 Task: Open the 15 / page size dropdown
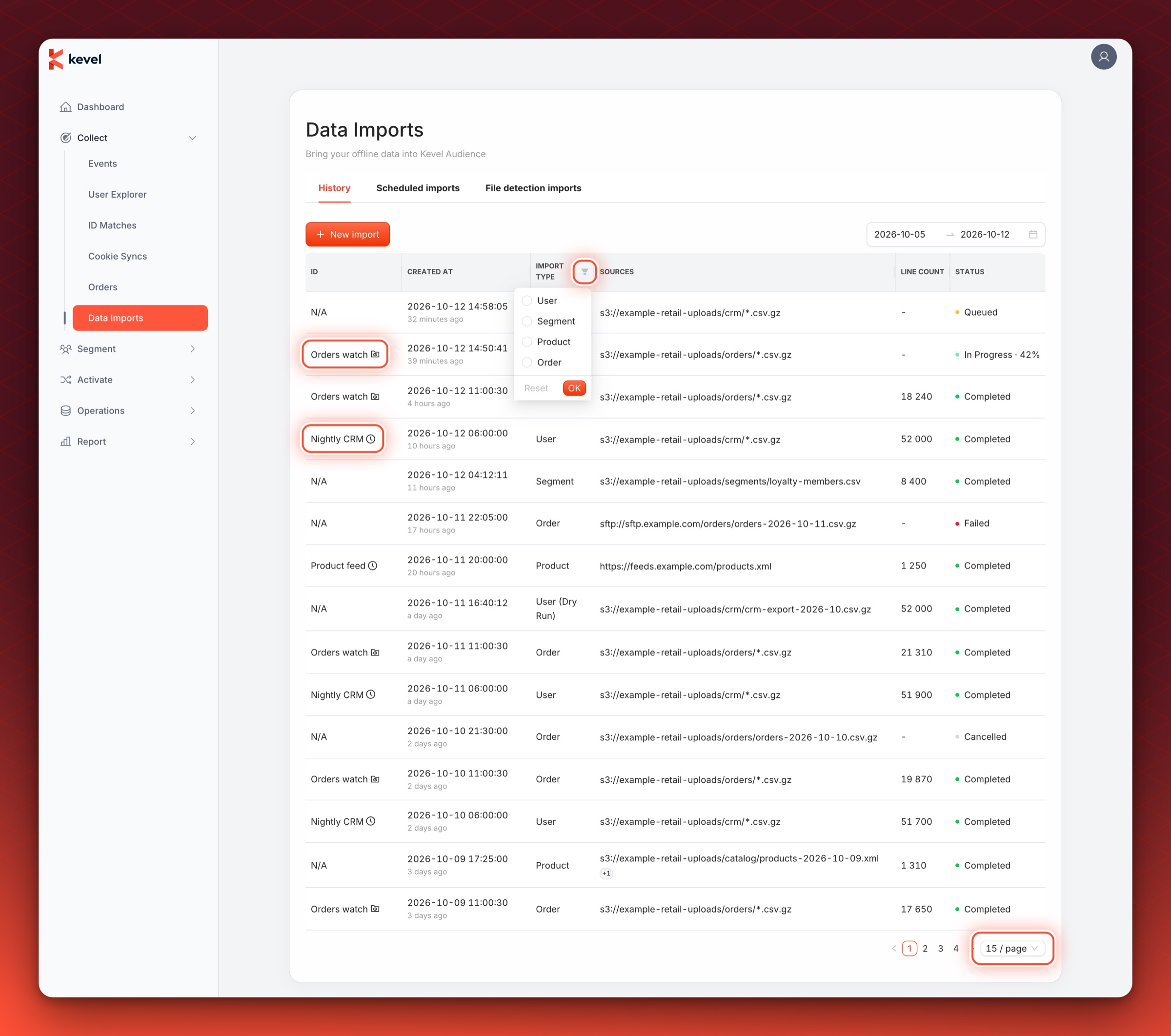pyautogui.click(x=1012, y=948)
